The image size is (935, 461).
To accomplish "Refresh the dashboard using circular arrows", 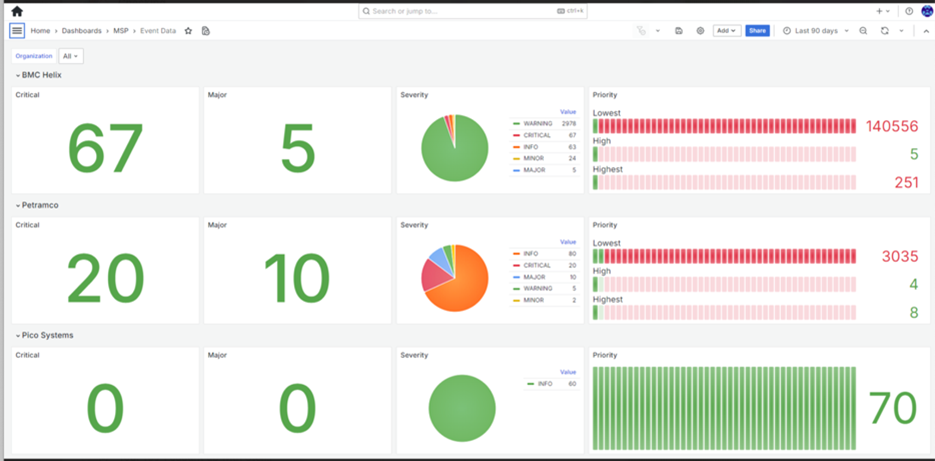I will [x=885, y=31].
